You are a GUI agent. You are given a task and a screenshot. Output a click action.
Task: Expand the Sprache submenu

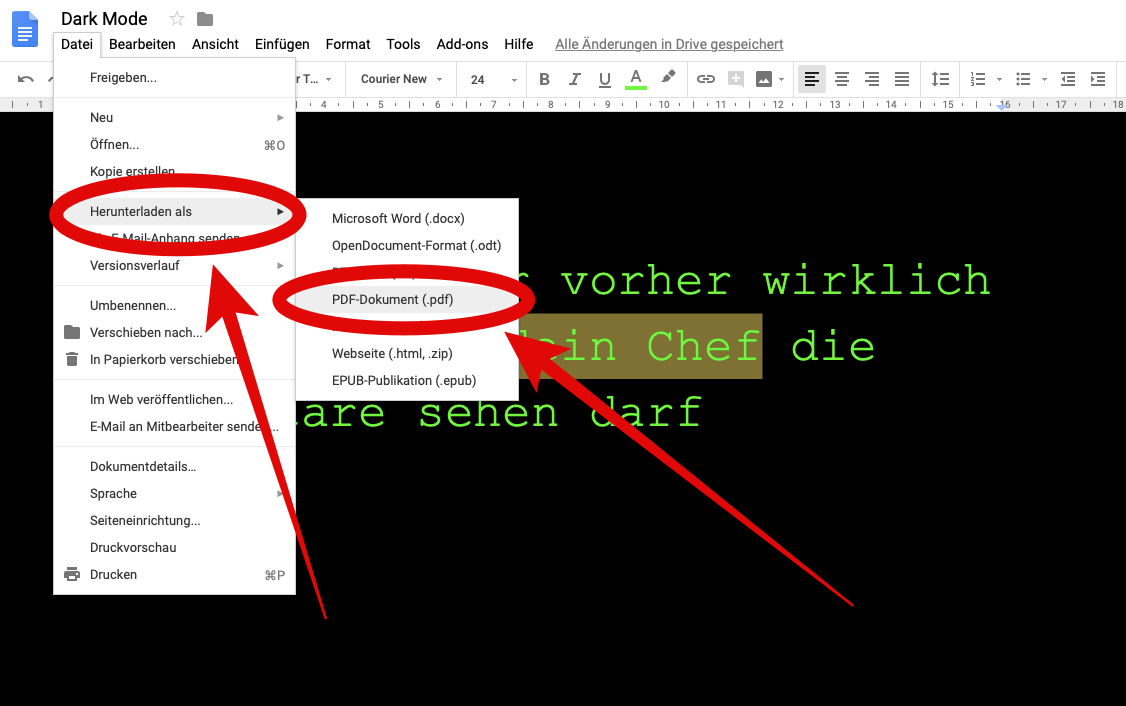pyautogui.click(x=175, y=494)
